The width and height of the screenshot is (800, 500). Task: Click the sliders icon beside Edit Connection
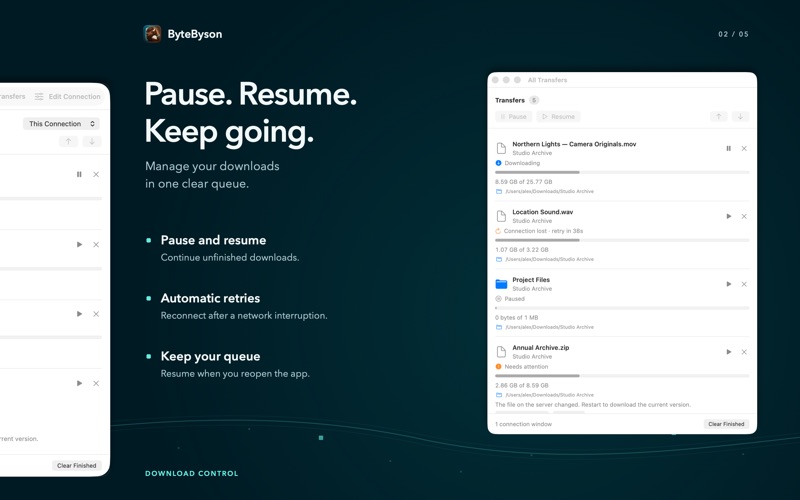click(x=39, y=96)
